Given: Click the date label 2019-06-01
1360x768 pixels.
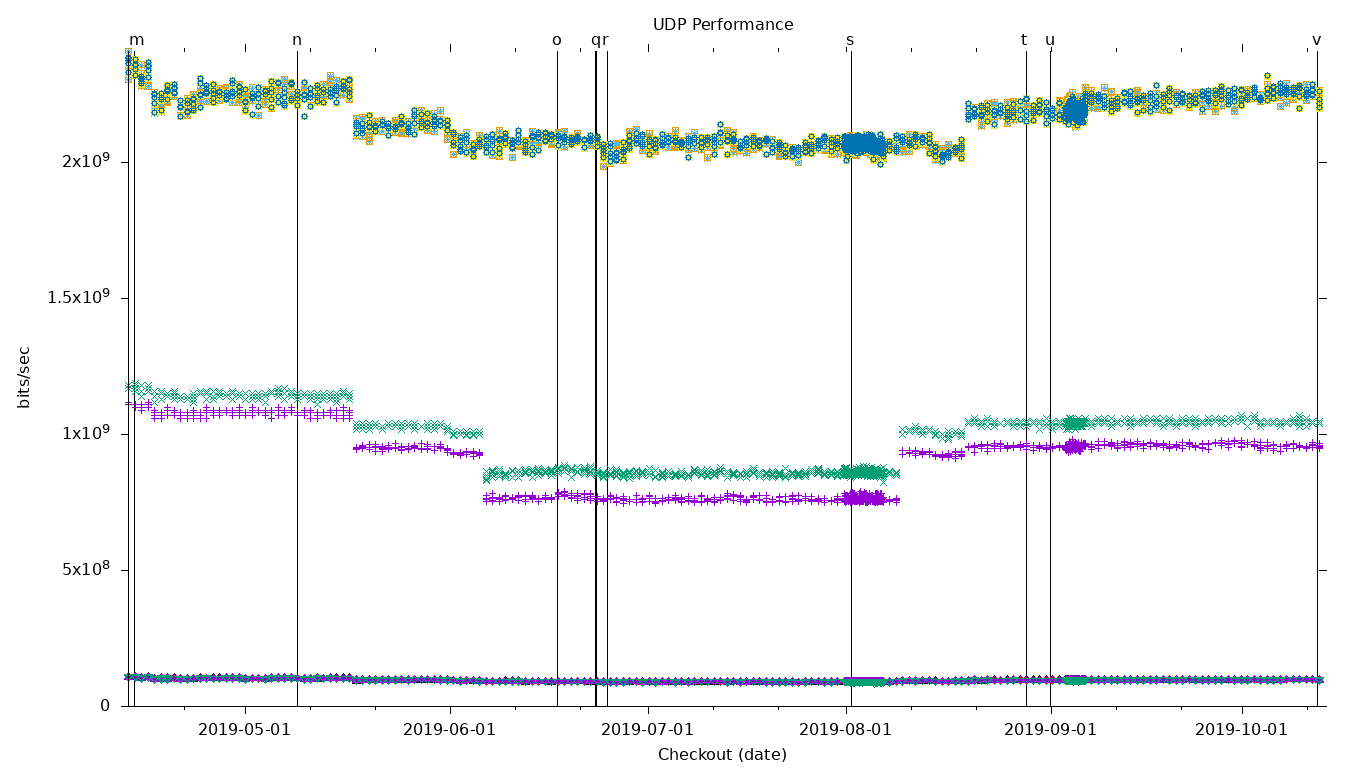Looking at the screenshot, I should pyautogui.click(x=450, y=730).
